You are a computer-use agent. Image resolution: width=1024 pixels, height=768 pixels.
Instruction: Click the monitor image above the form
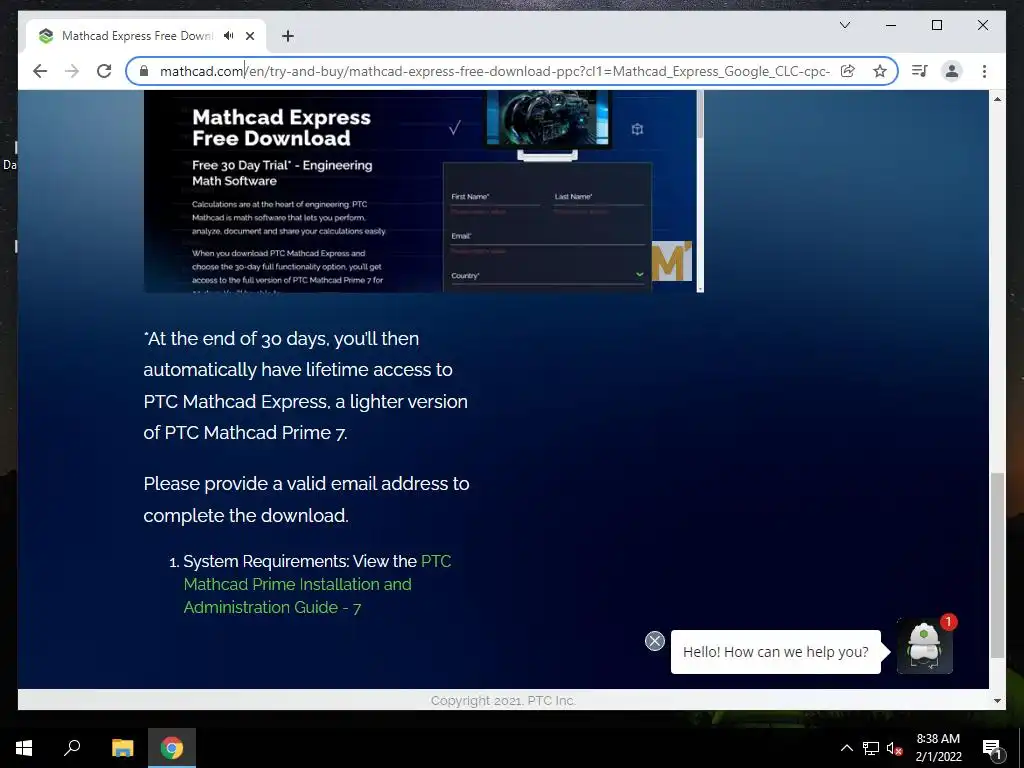547,124
